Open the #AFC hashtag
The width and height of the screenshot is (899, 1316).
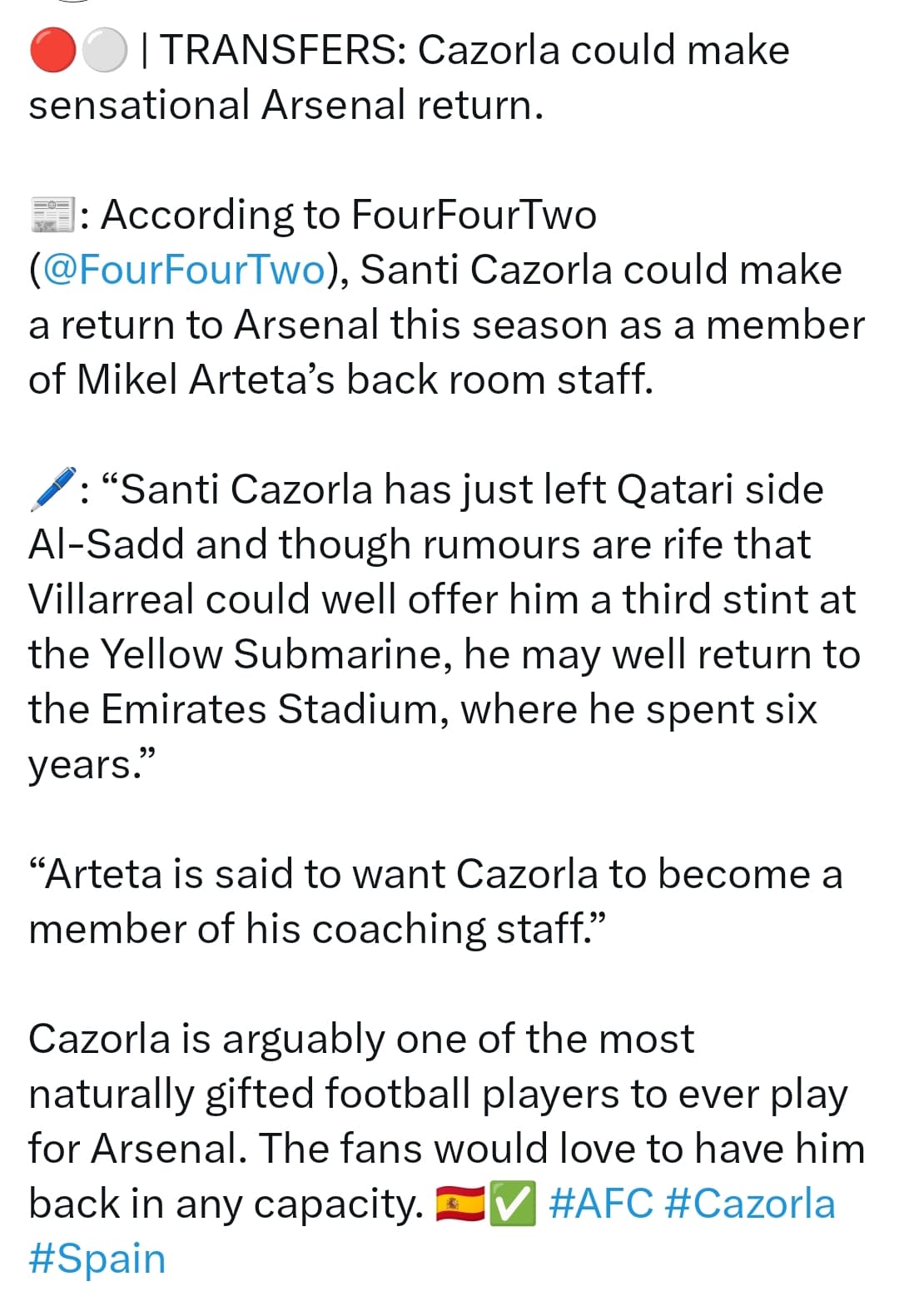602,1204
